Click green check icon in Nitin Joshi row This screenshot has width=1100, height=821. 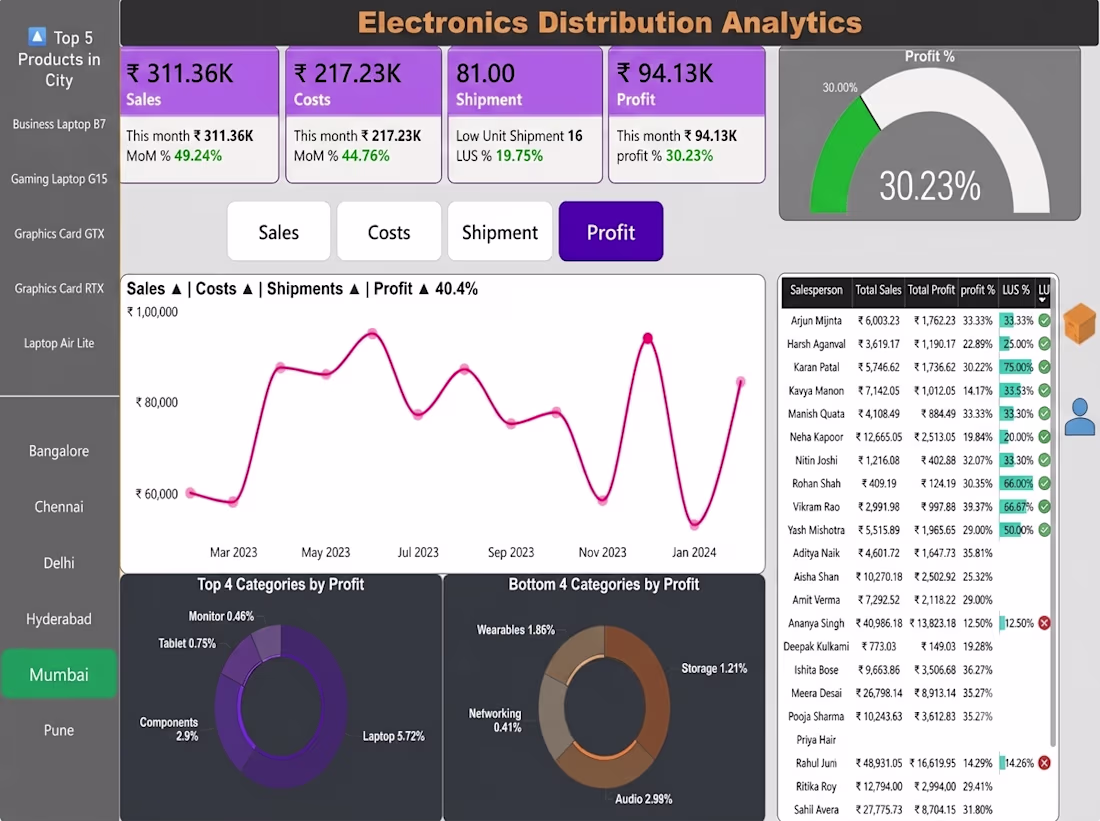pyautogui.click(x=1044, y=460)
